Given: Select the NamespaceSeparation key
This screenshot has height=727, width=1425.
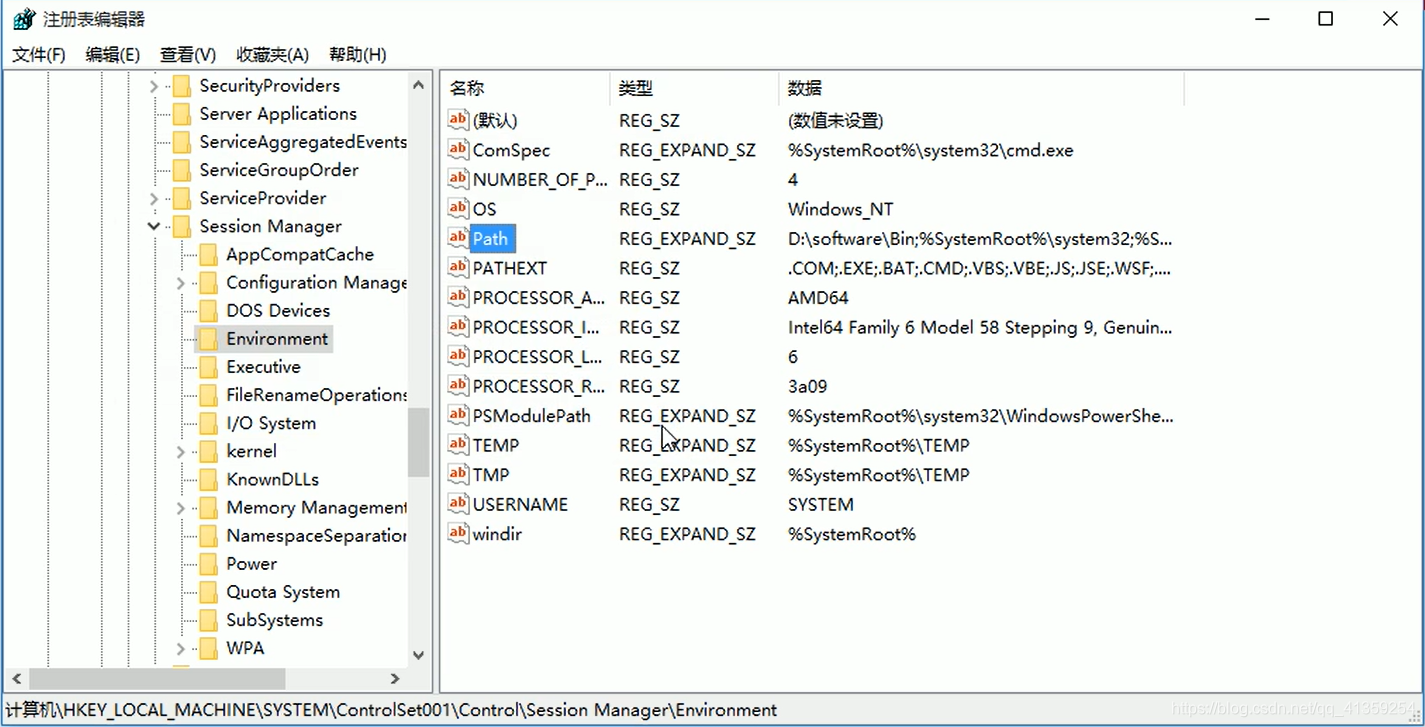Looking at the screenshot, I should tap(316, 536).
